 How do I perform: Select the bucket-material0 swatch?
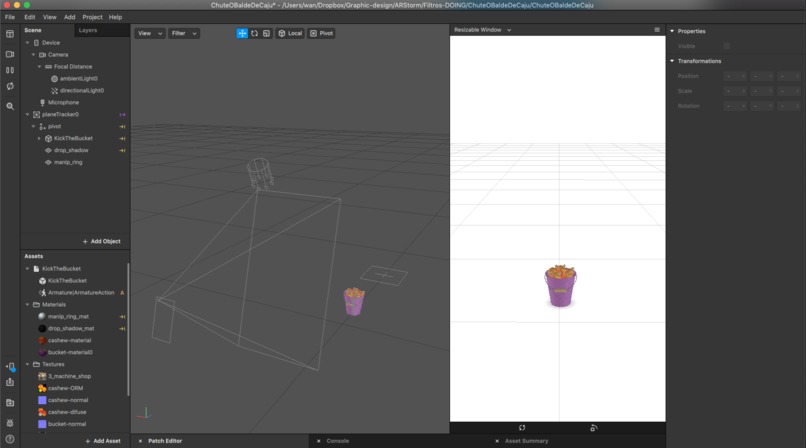click(42, 352)
